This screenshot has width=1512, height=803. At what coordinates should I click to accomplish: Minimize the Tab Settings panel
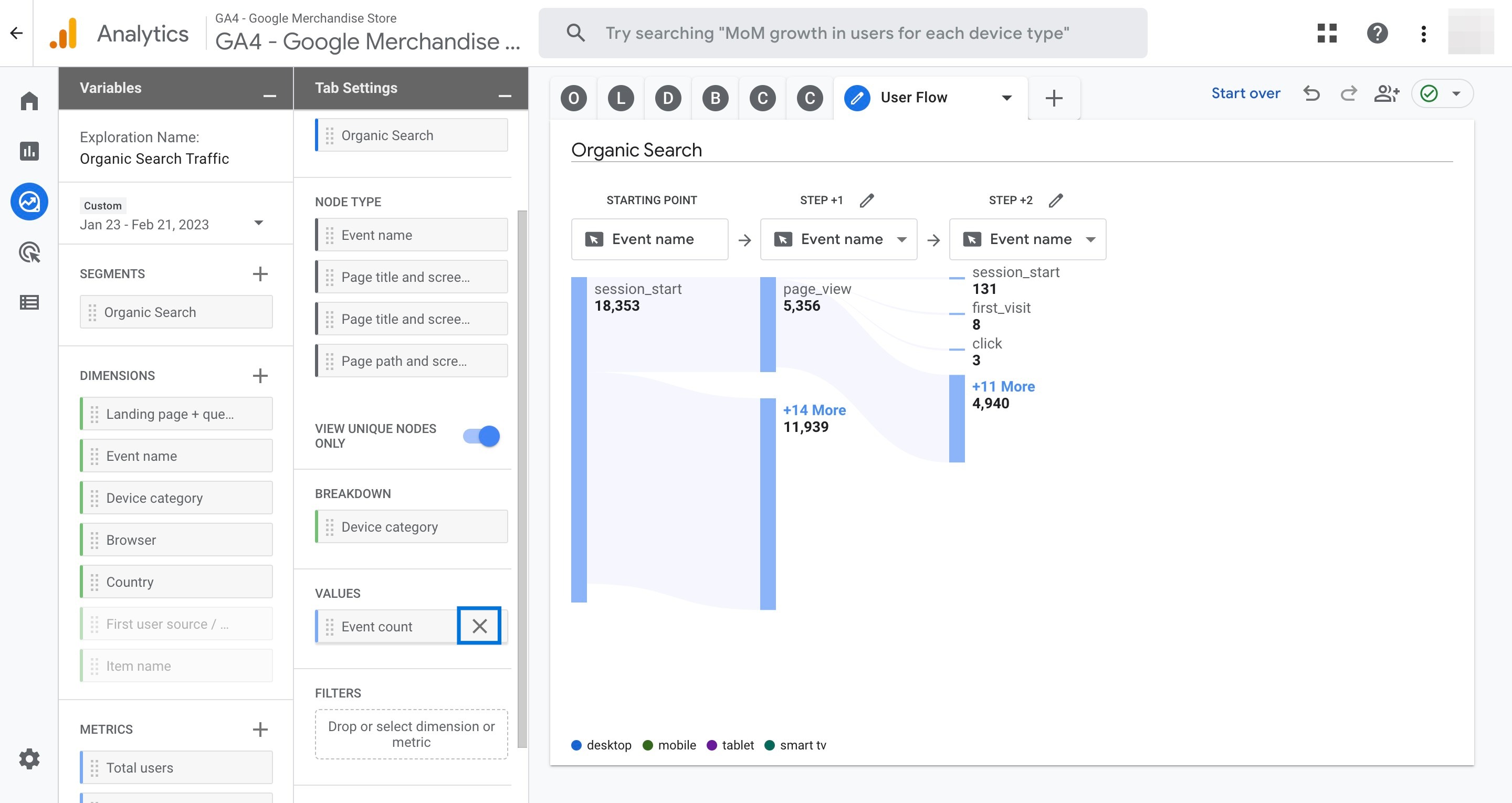tap(505, 95)
